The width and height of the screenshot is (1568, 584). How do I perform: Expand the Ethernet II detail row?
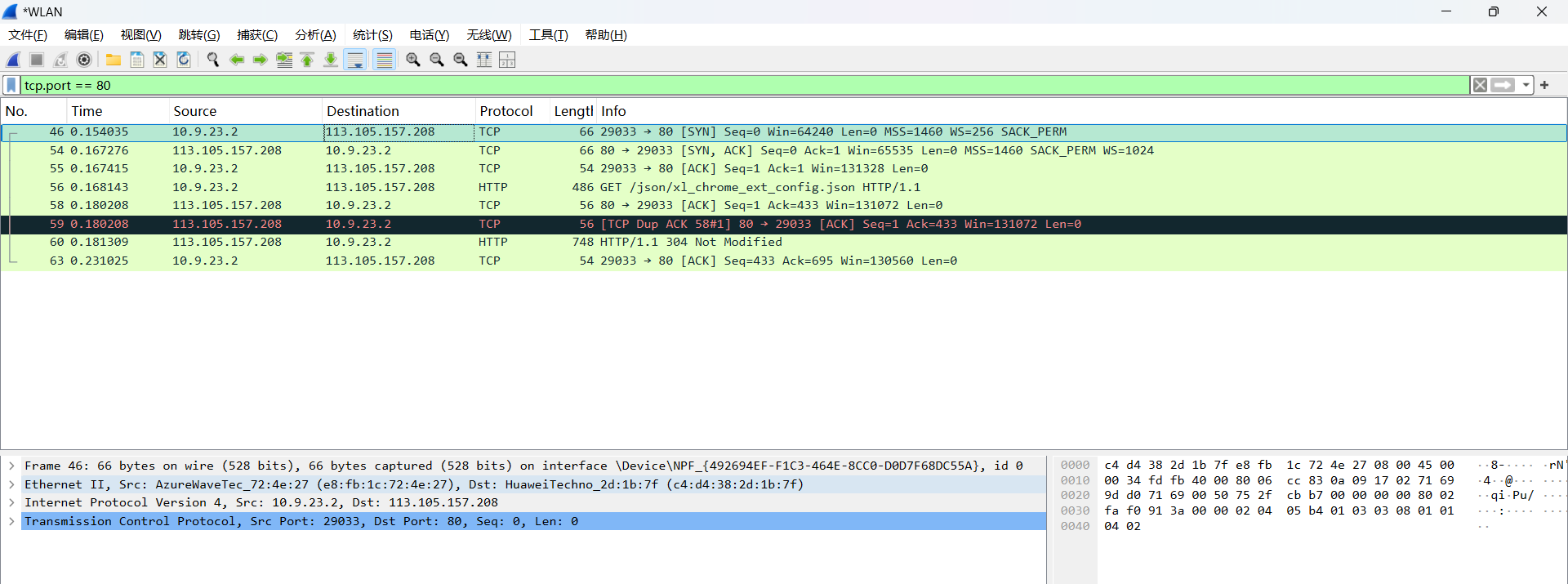click(x=11, y=484)
